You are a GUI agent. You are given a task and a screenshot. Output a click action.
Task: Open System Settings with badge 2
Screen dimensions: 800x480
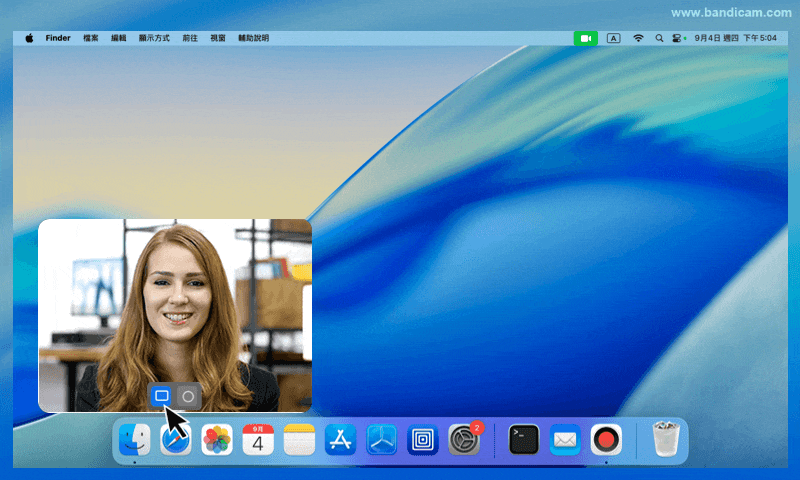tap(463, 439)
